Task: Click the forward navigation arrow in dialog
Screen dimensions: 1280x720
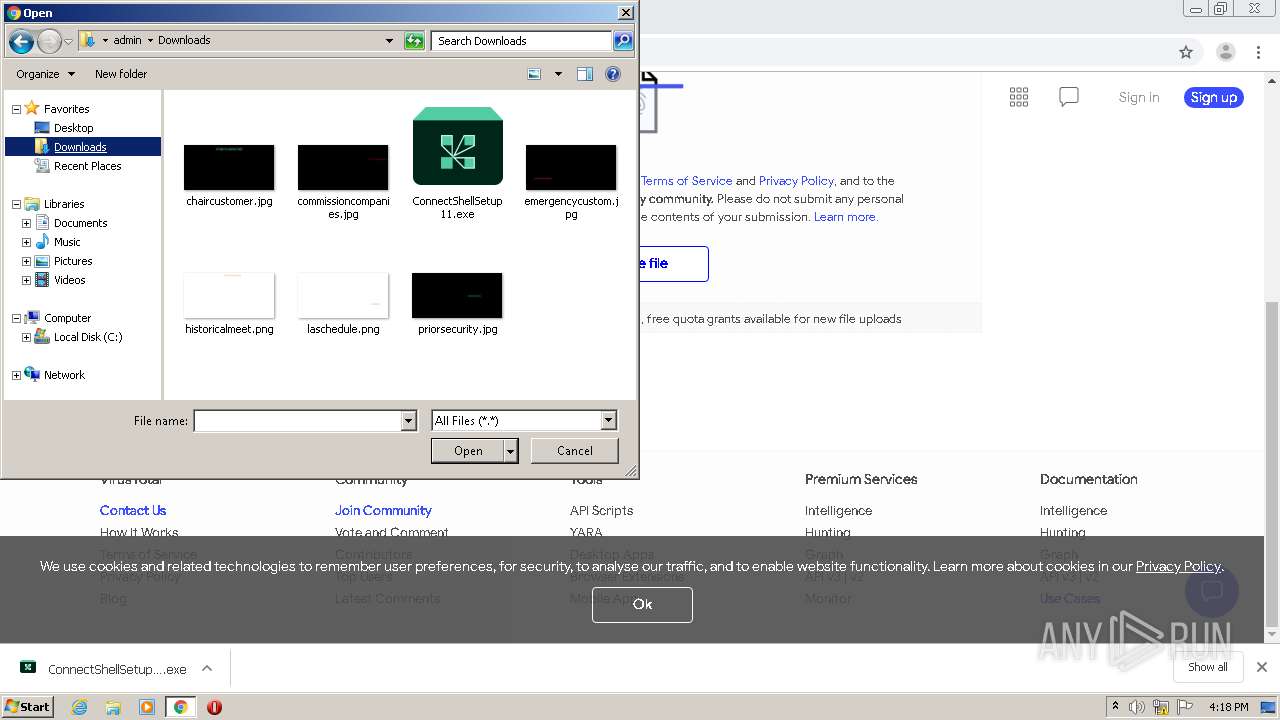Action: pyautogui.click(x=49, y=41)
